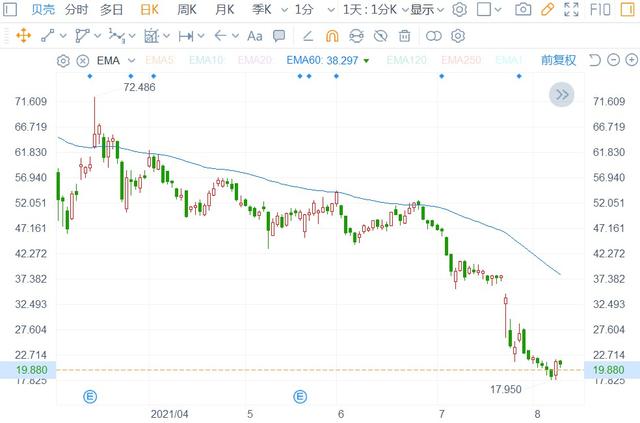Expand the 1分 interval dropdown
The height and width of the screenshot is (423, 640).
312,10
